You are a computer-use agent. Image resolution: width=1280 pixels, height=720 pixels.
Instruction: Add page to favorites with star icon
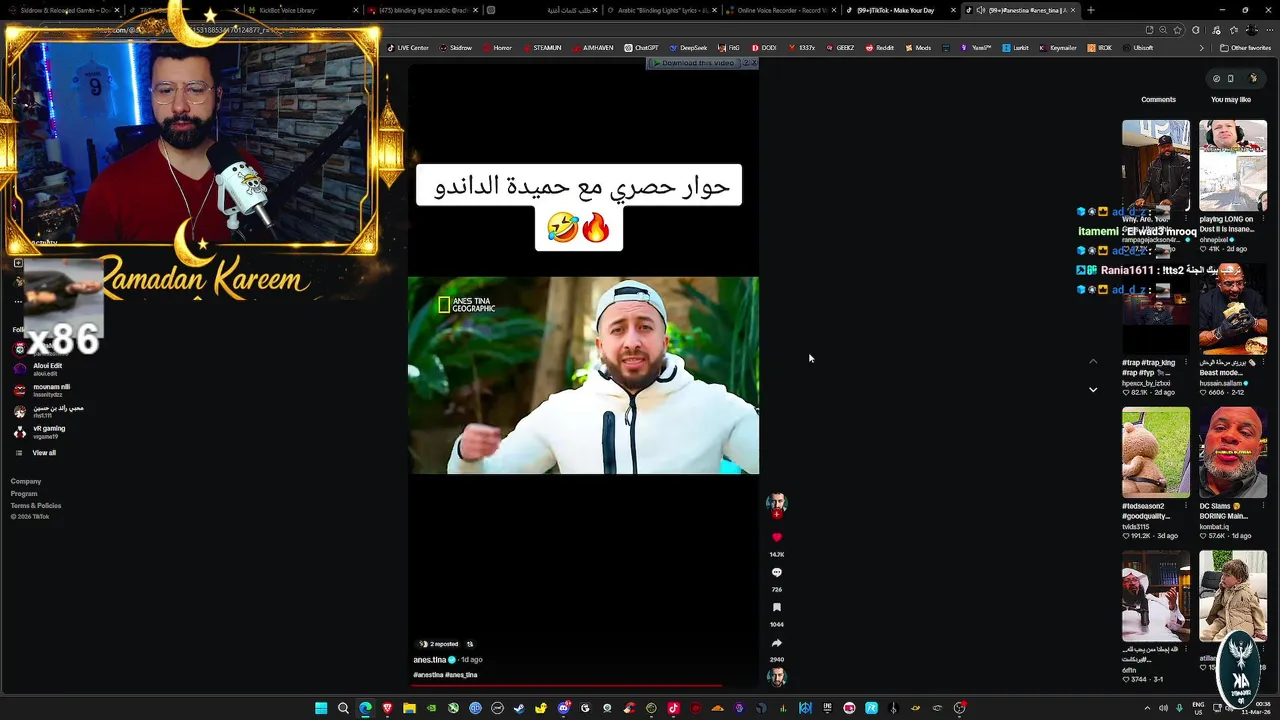[x=1178, y=30]
